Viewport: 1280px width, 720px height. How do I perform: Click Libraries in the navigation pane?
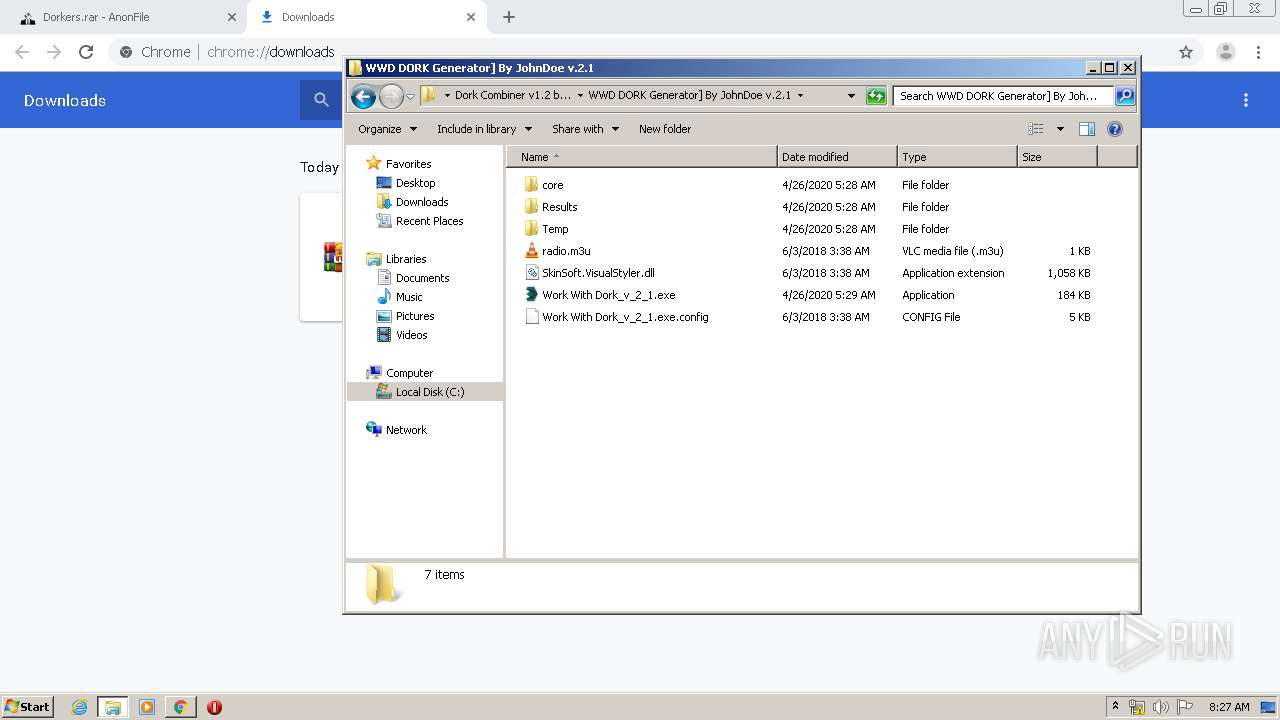tap(406, 259)
